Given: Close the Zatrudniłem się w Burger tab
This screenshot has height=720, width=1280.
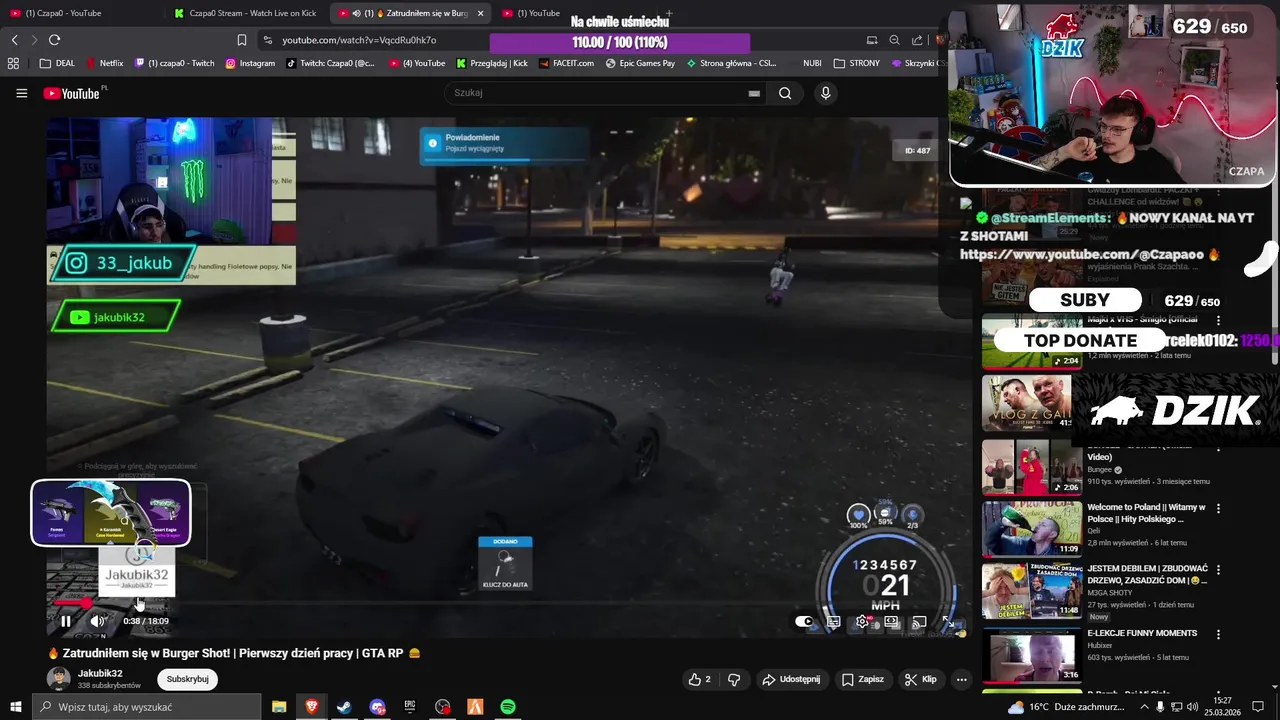Looking at the screenshot, I should (x=481, y=13).
